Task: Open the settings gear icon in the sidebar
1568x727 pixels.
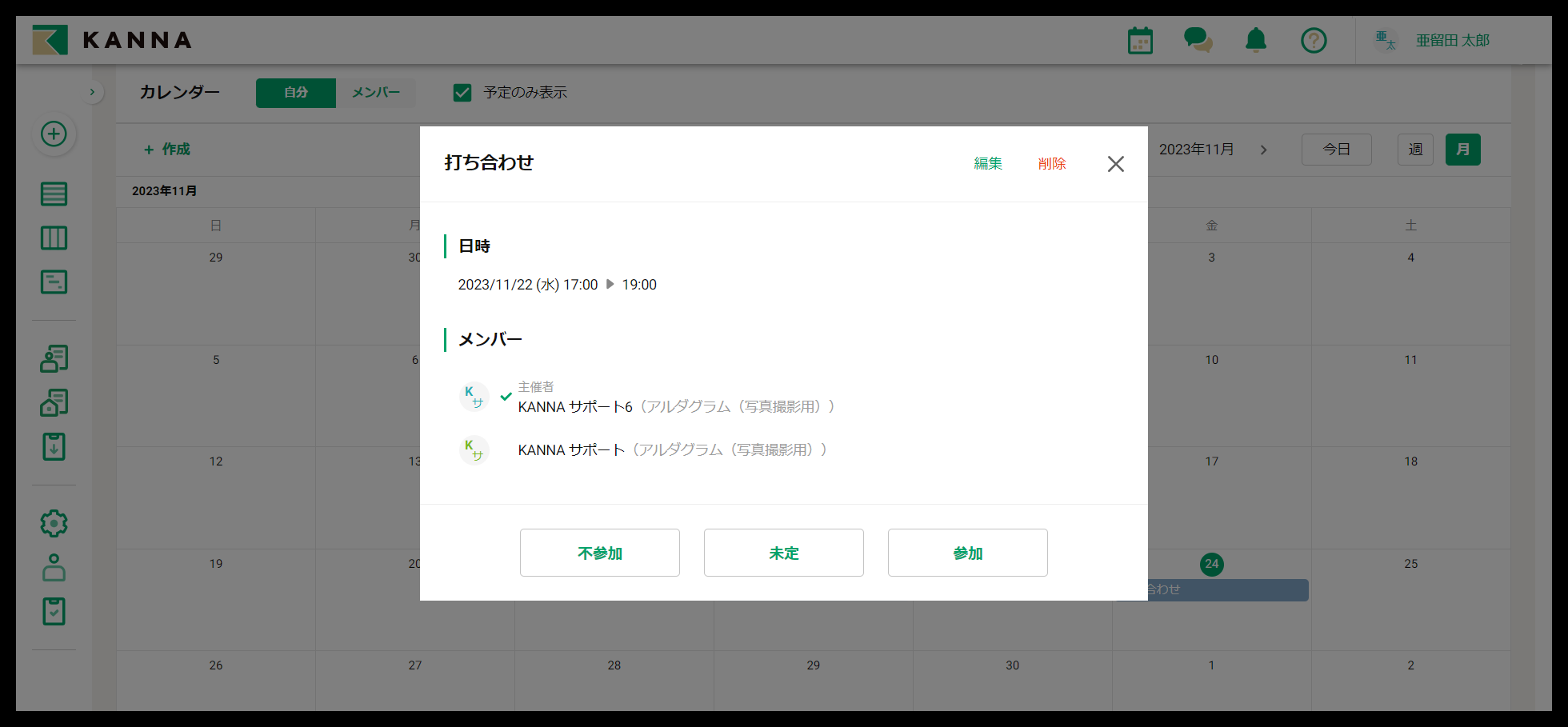Action: [54, 523]
